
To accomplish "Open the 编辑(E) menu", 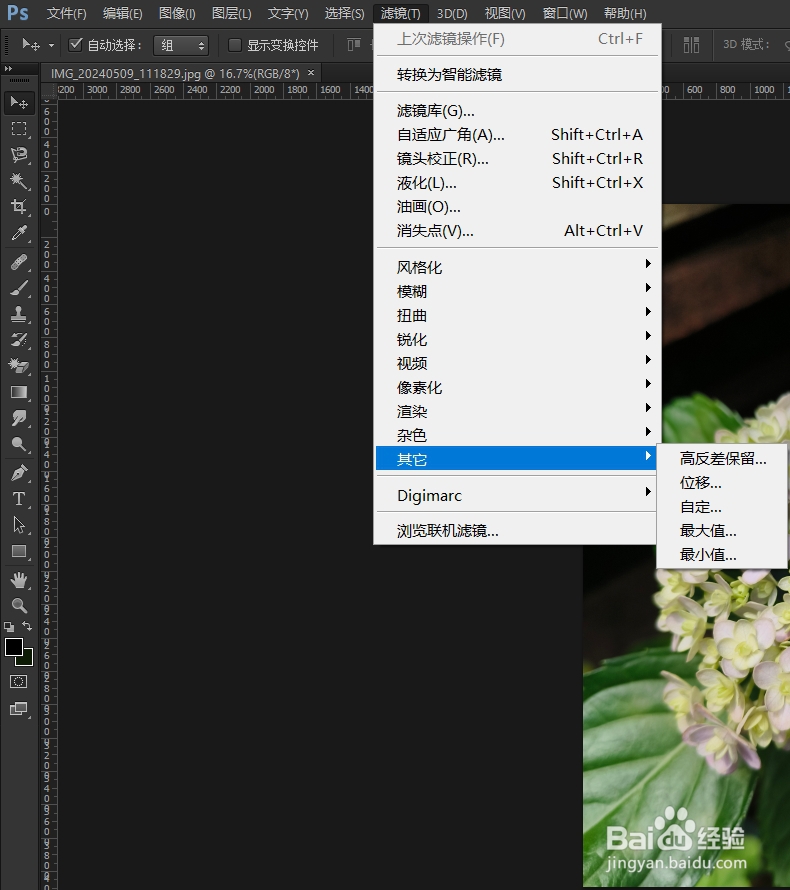I will click(123, 13).
